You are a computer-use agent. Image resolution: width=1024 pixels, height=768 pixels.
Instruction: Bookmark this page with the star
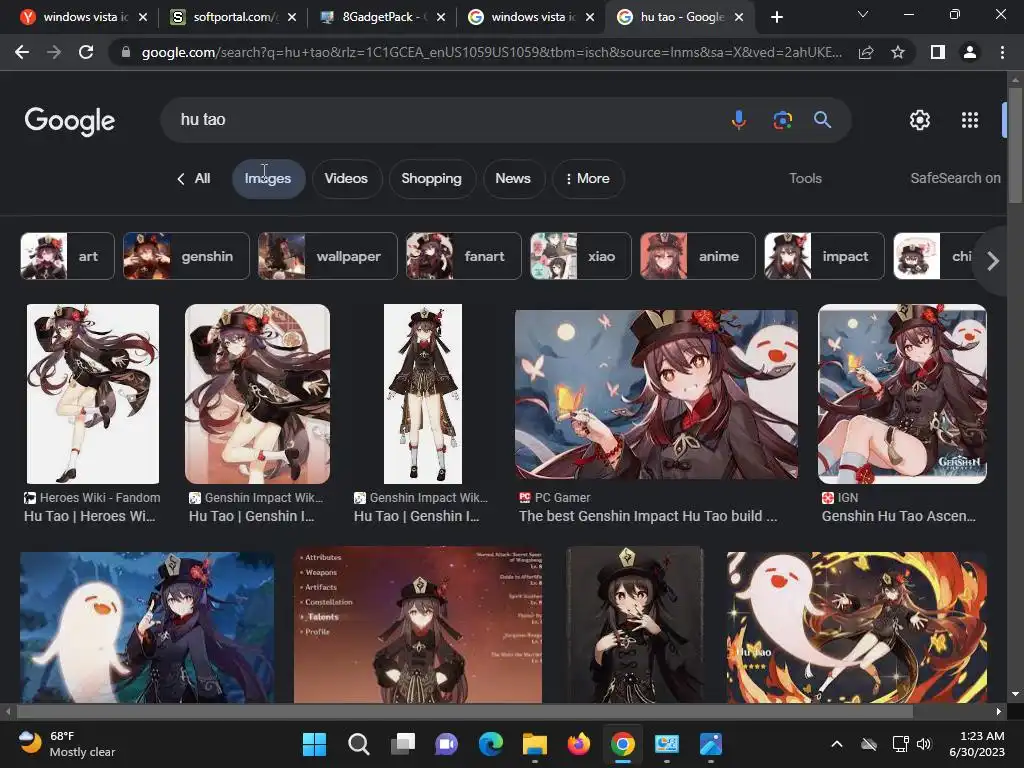click(898, 52)
